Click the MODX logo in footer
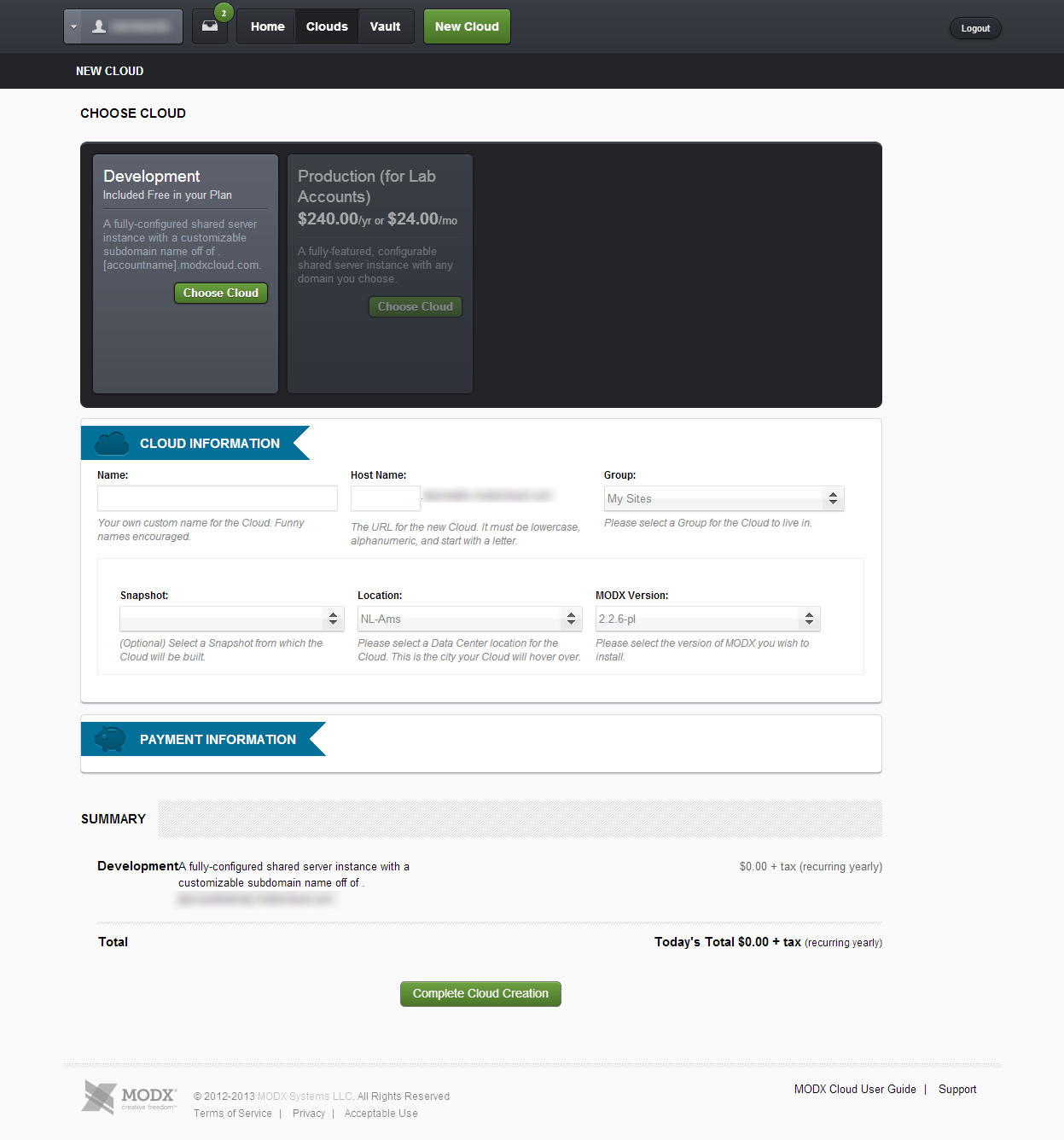The width and height of the screenshot is (1064, 1140). (x=130, y=1096)
